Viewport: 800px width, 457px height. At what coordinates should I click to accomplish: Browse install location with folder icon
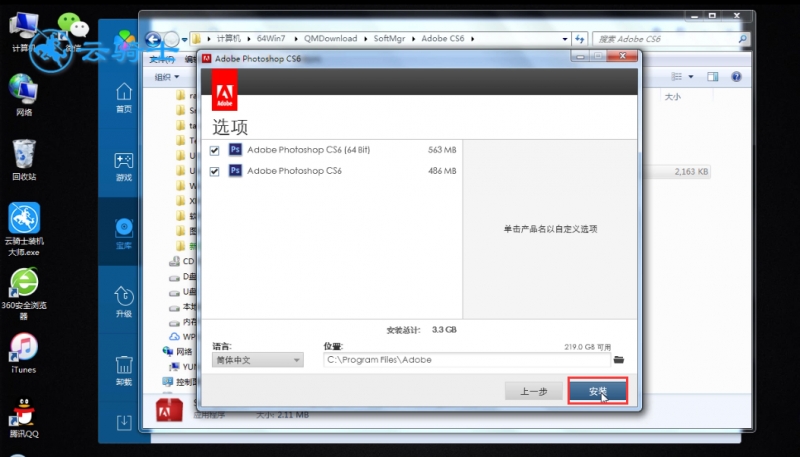pos(619,360)
